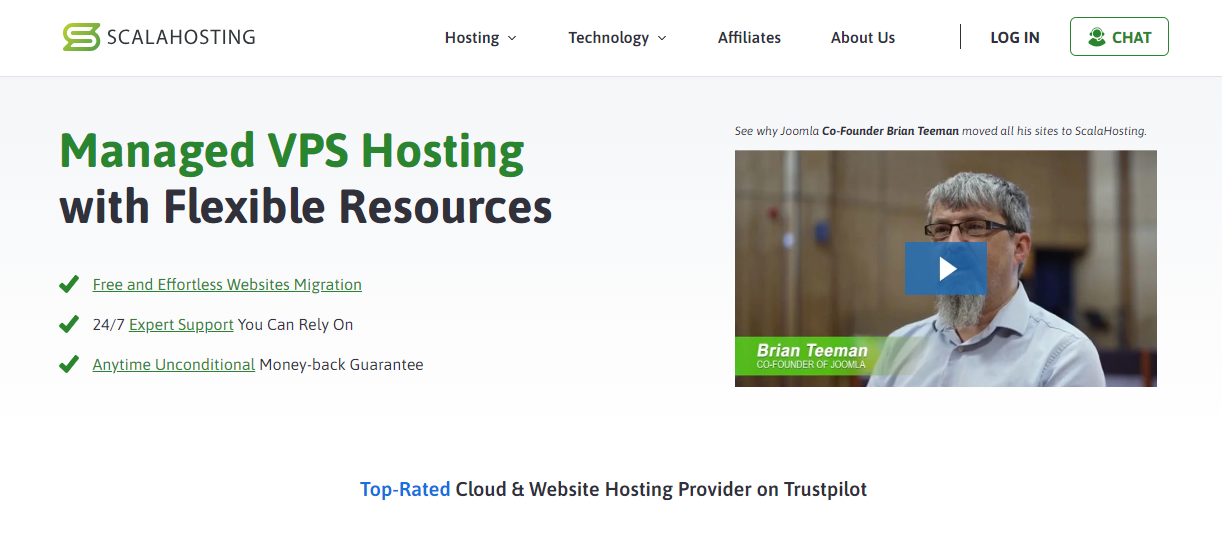Open the ScalaHosting home wordmark
The width and height of the screenshot is (1222, 535).
coord(181,37)
